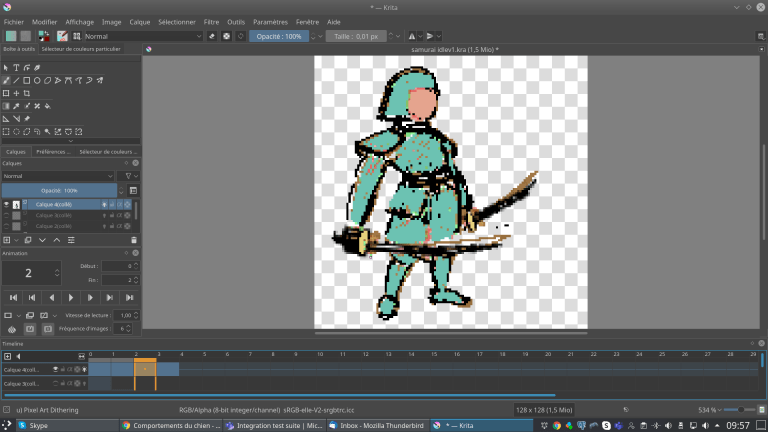Open the layer filter dropdown

point(130,176)
